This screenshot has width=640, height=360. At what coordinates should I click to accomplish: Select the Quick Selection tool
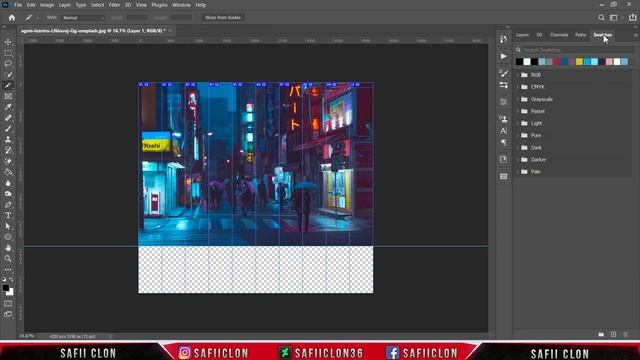8,75
